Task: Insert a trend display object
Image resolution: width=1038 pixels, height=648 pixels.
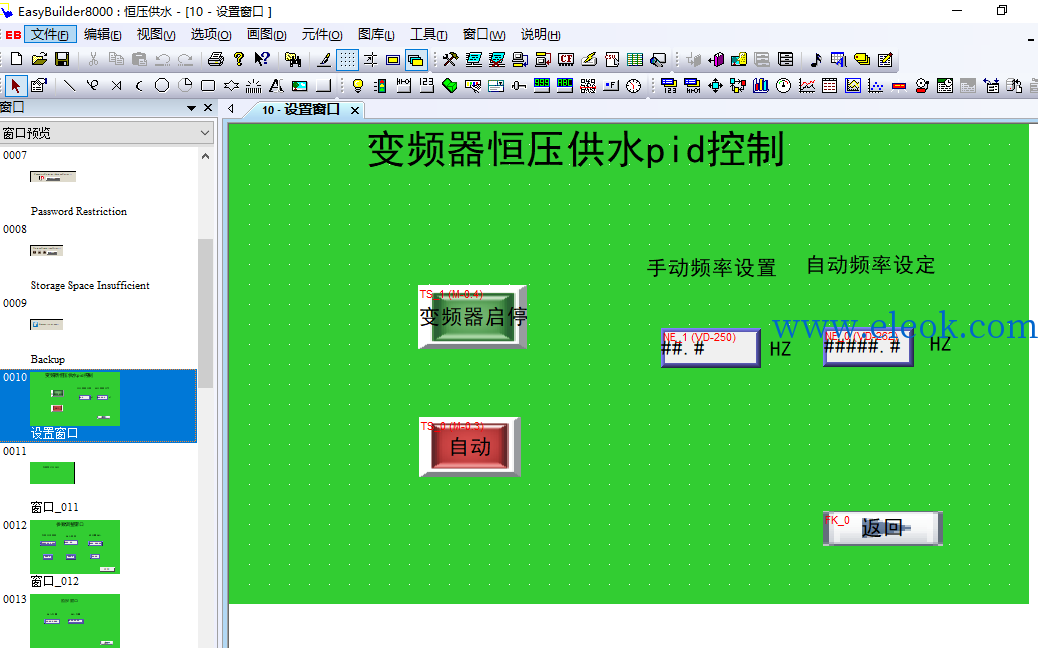Action: [806, 85]
